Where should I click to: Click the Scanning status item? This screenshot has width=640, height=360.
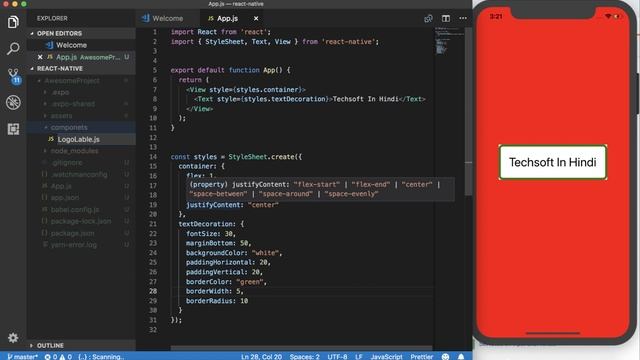point(101,357)
